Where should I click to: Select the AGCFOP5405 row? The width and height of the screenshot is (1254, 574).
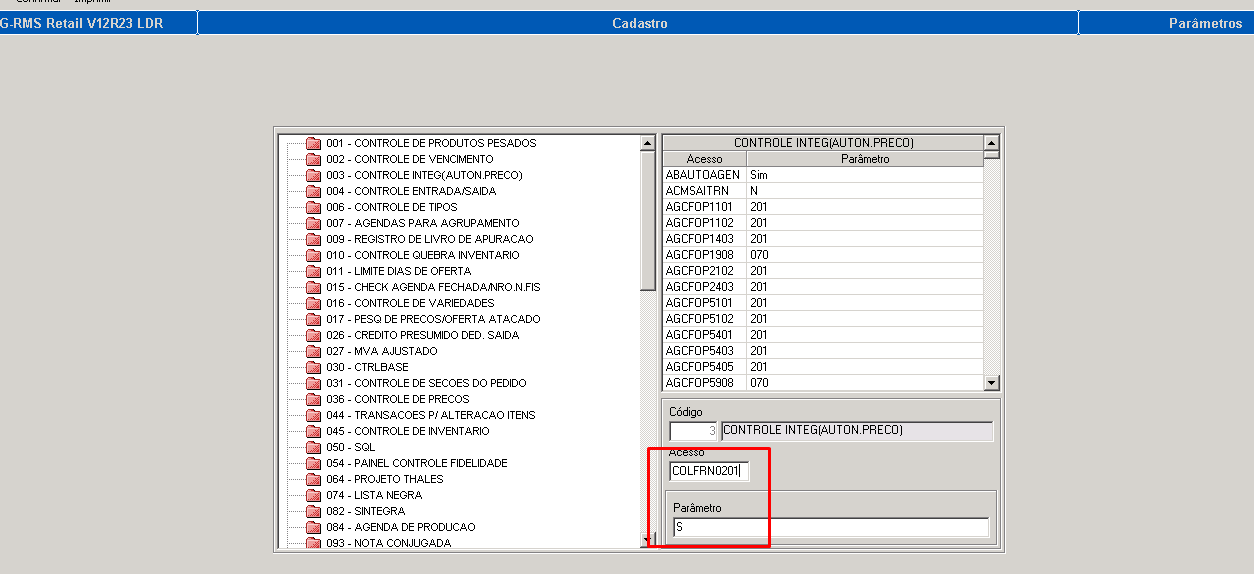click(822, 367)
